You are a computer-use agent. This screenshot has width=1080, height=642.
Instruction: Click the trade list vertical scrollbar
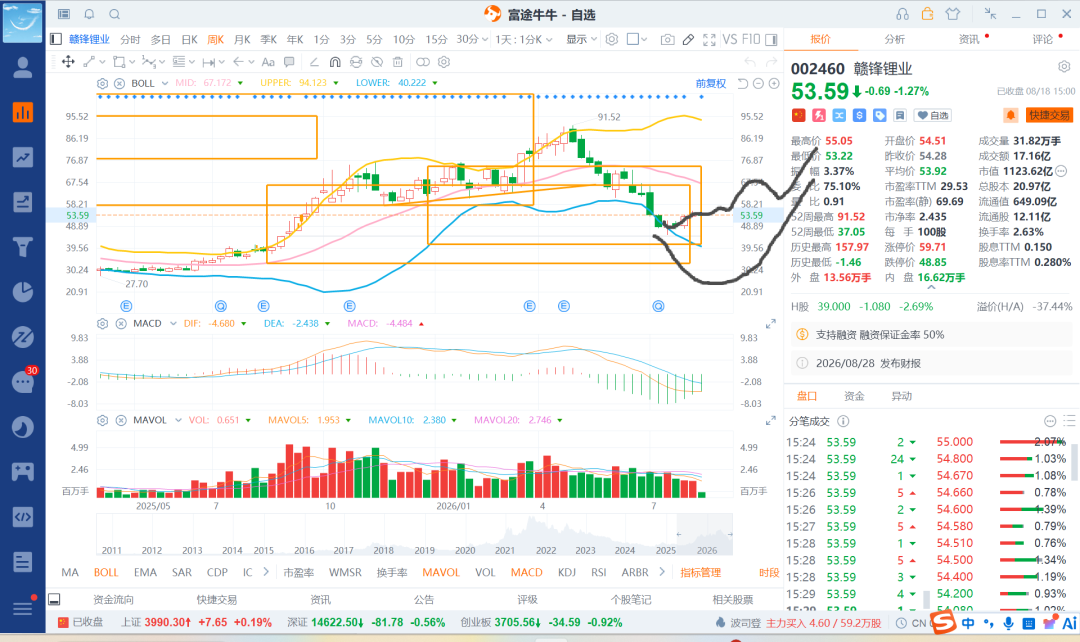coord(1072,462)
